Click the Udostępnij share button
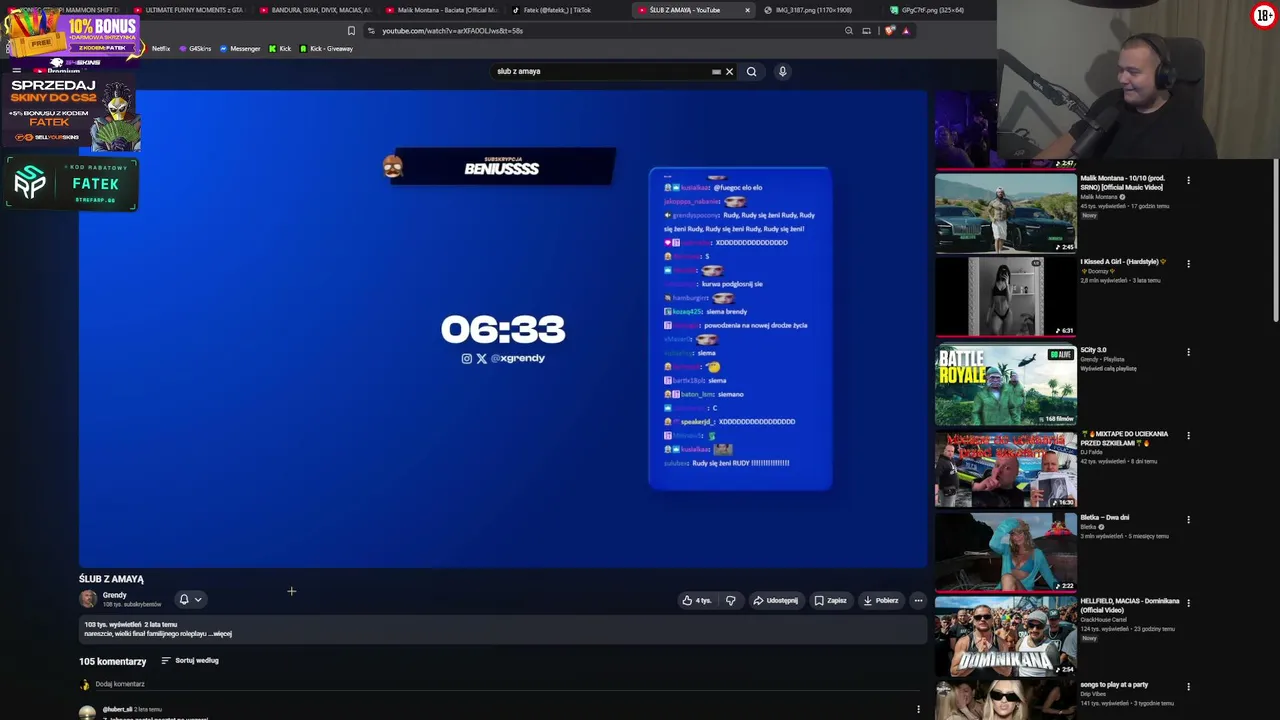 776,601
